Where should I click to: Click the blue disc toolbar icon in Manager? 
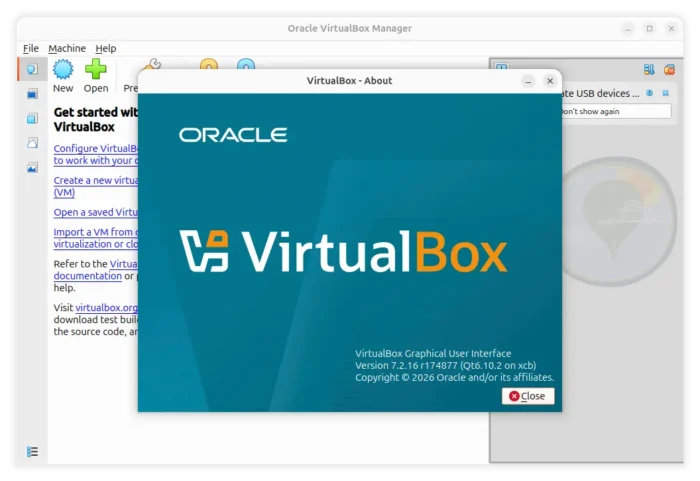[246, 64]
